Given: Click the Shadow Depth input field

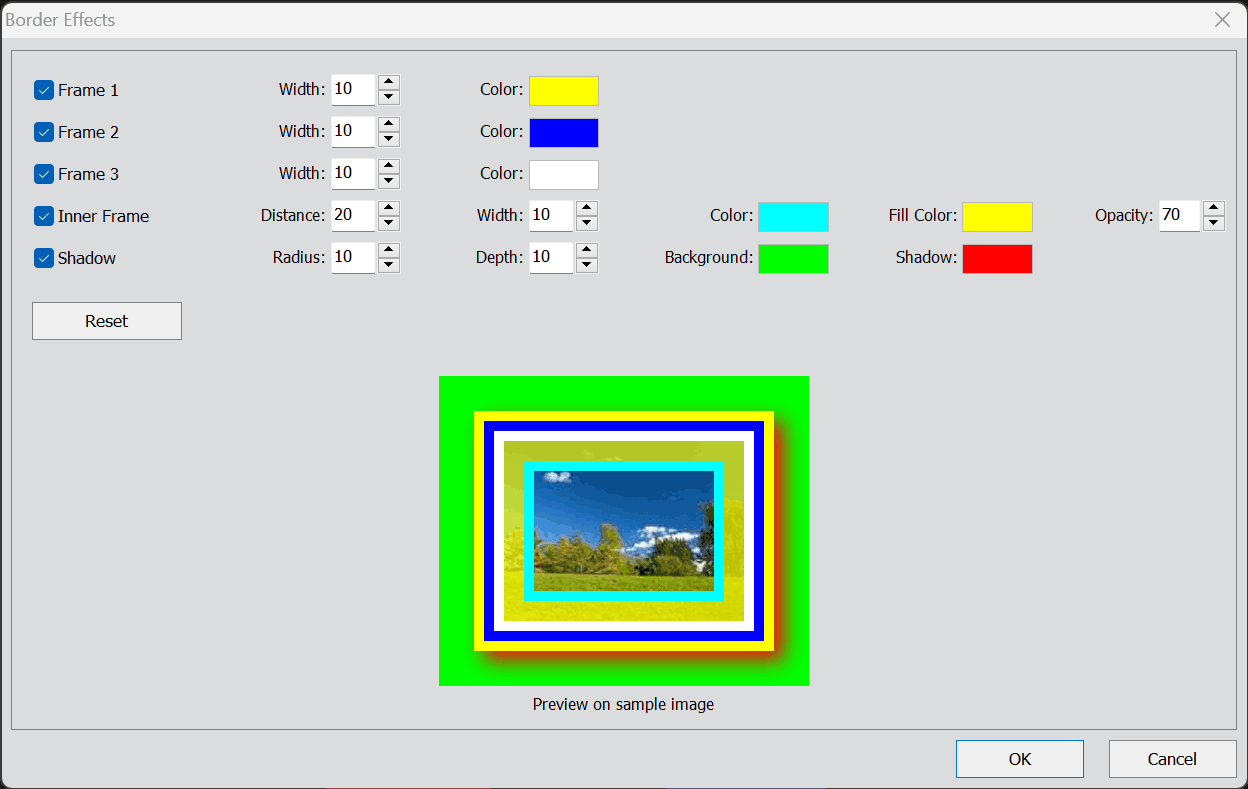Looking at the screenshot, I should (552, 258).
